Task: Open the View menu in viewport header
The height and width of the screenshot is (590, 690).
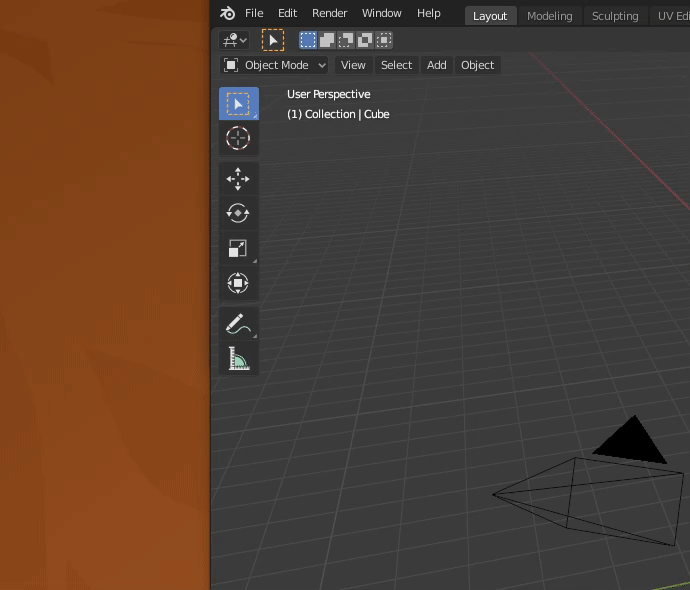Action: pos(353,65)
